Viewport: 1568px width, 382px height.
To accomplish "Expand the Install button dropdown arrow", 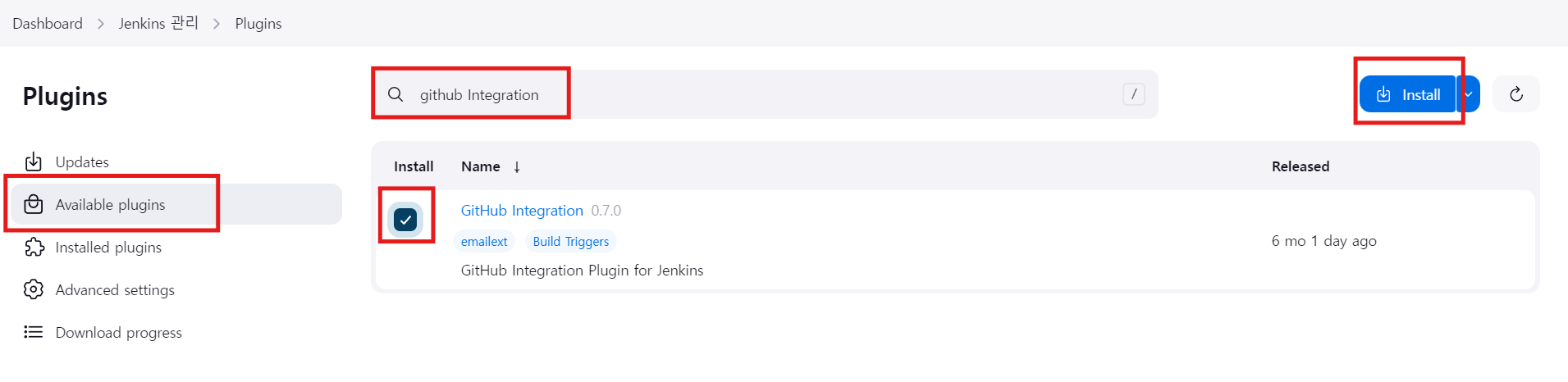I will (x=1469, y=94).
